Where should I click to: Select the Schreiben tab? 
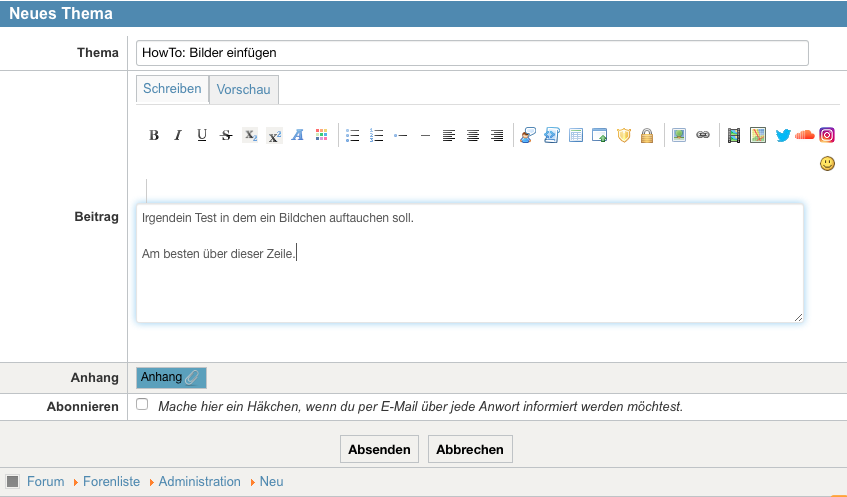click(x=172, y=89)
